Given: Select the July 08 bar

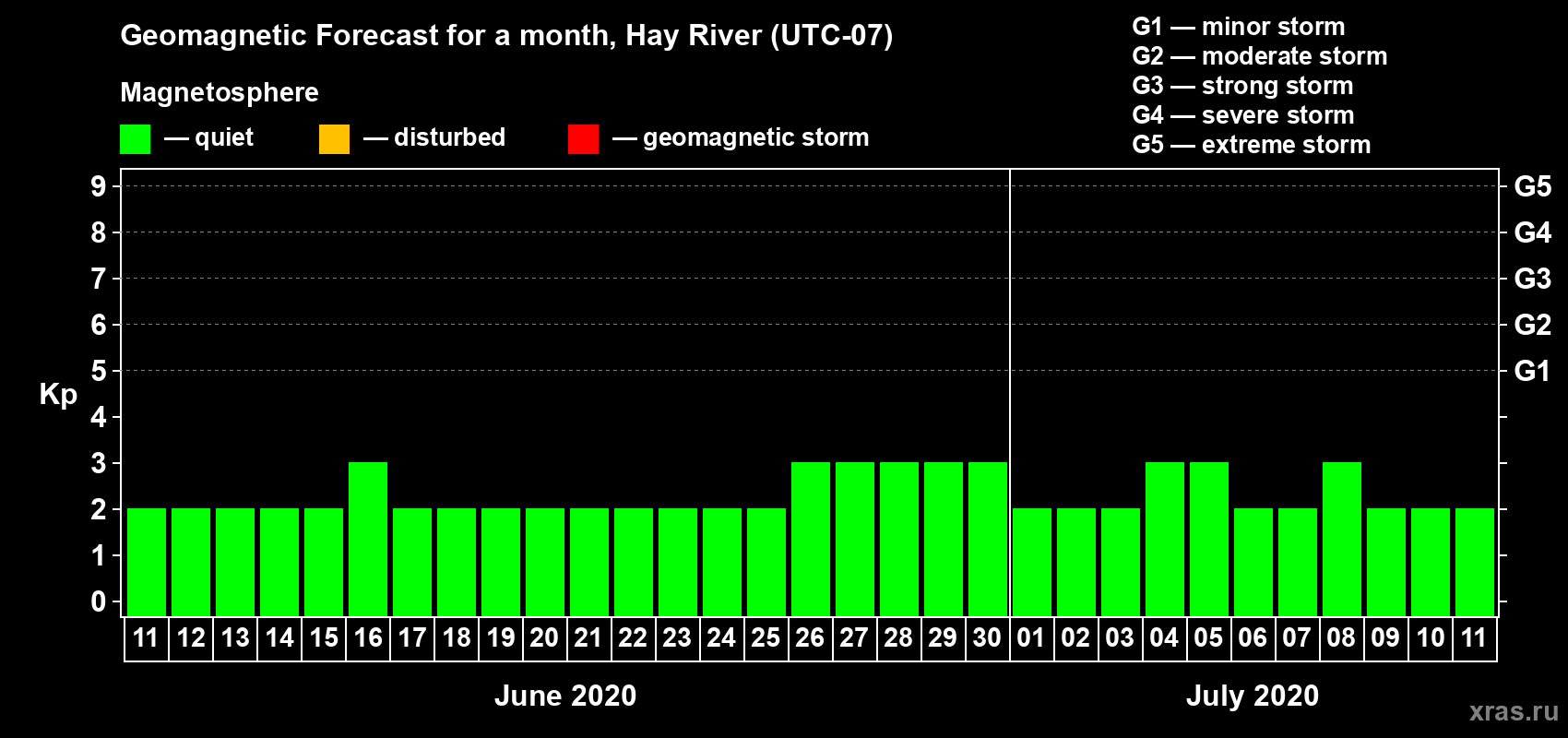Looking at the screenshot, I should [x=1342, y=539].
